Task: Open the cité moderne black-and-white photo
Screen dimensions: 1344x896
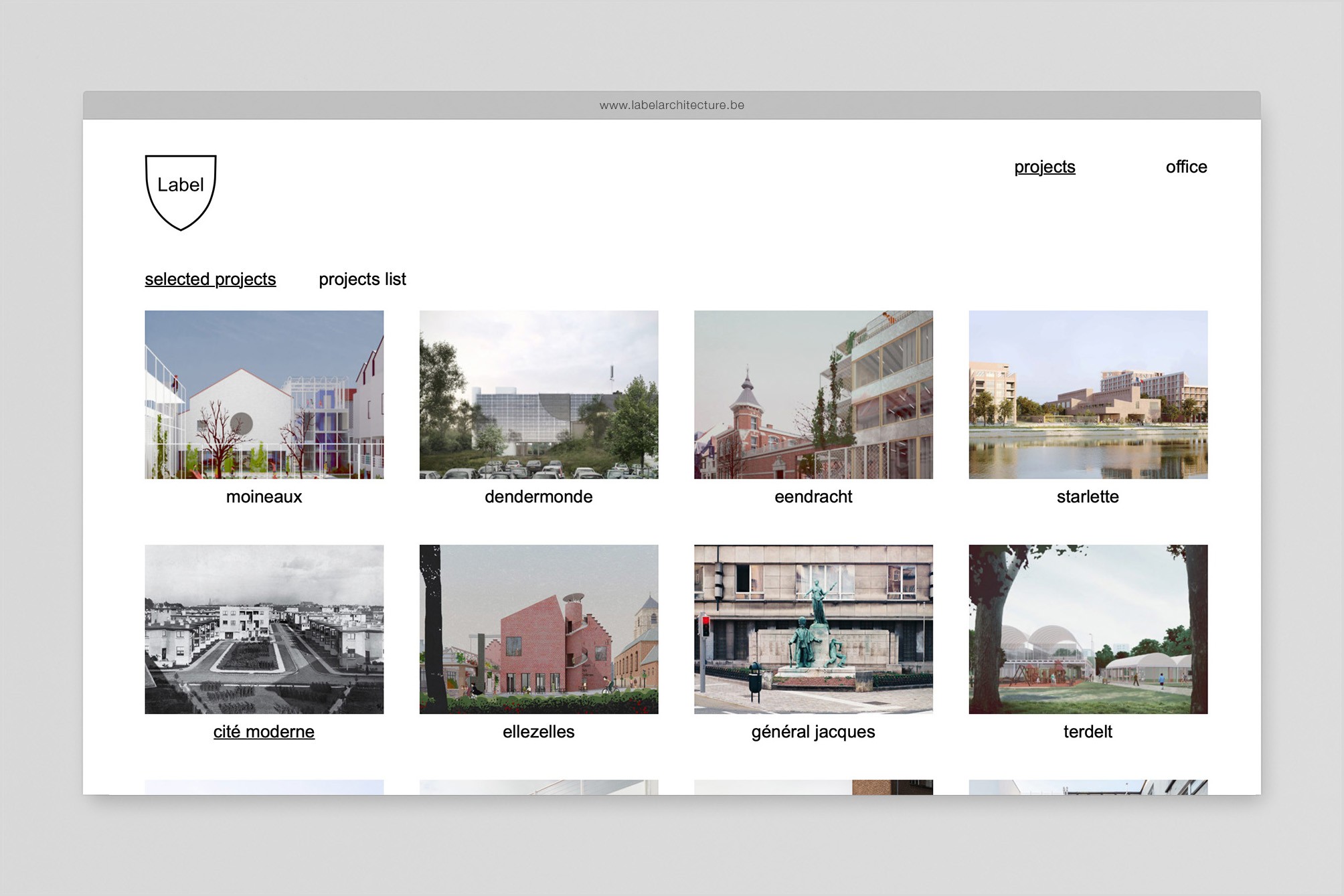Action: coord(264,630)
